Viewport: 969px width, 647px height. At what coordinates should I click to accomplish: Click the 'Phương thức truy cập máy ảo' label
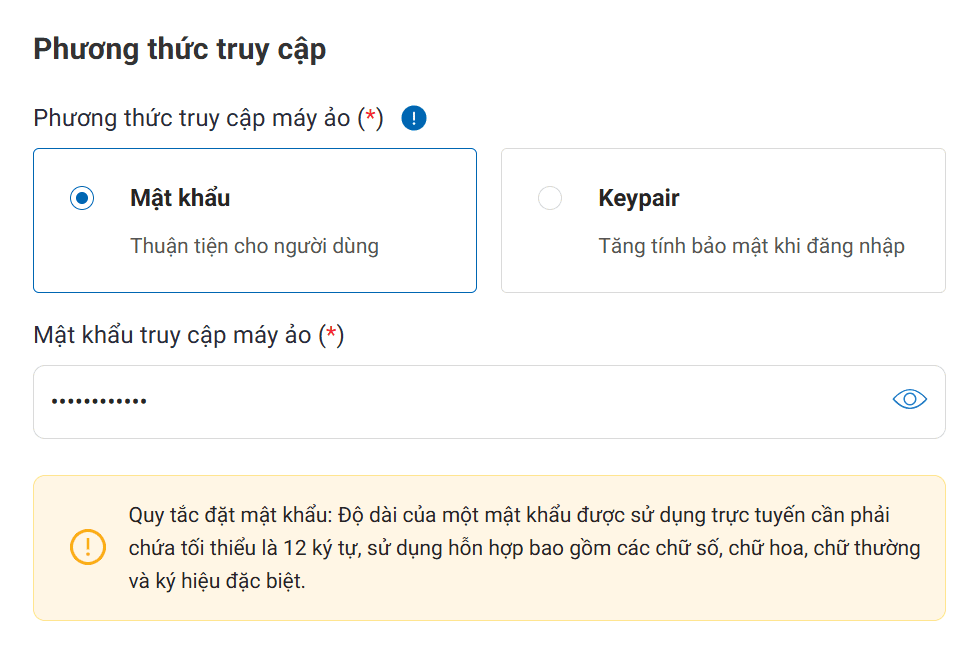pyautogui.click(x=192, y=118)
